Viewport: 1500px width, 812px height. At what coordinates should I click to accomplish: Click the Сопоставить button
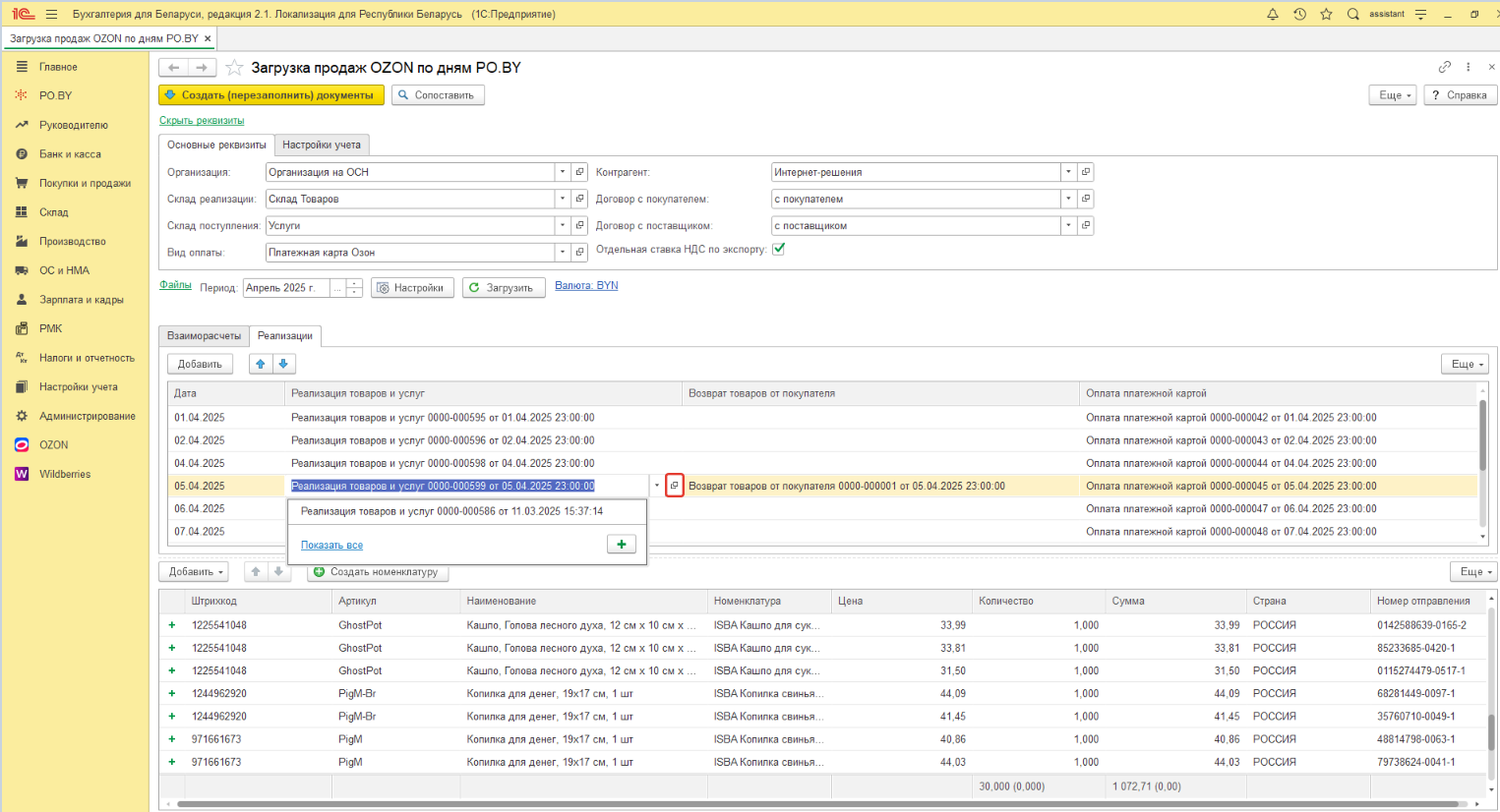click(x=438, y=95)
